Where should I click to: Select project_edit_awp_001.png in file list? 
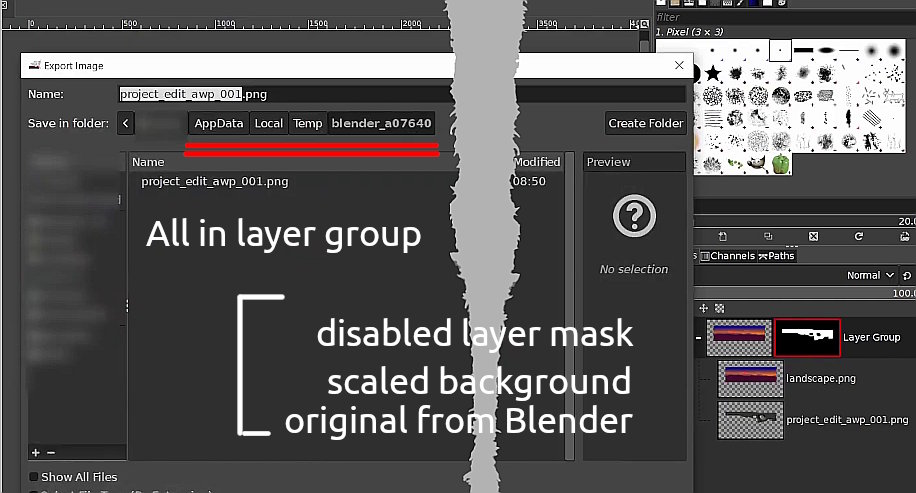(214, 182)
